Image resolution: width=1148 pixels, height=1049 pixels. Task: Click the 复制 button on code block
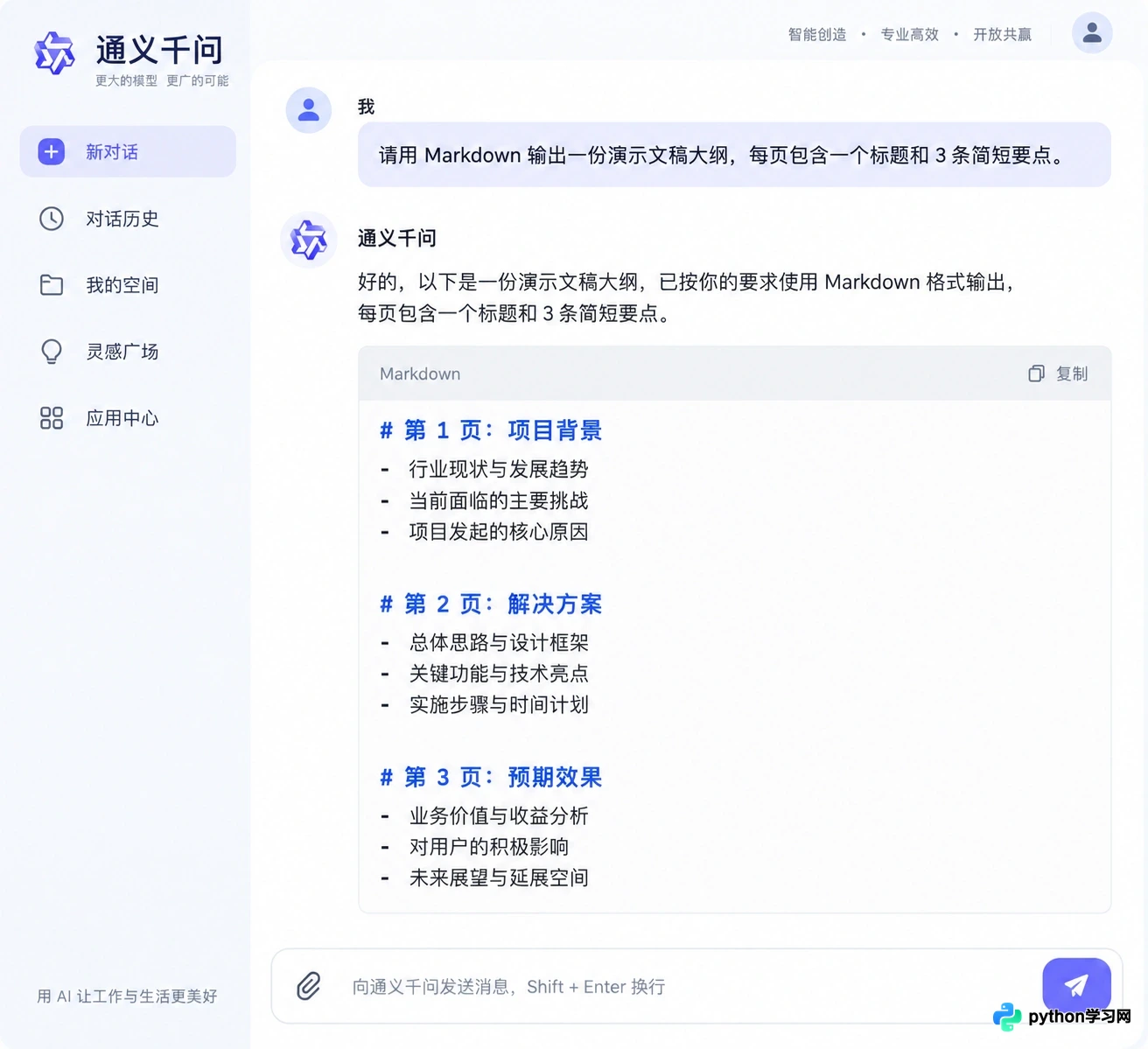[1059, 374]
